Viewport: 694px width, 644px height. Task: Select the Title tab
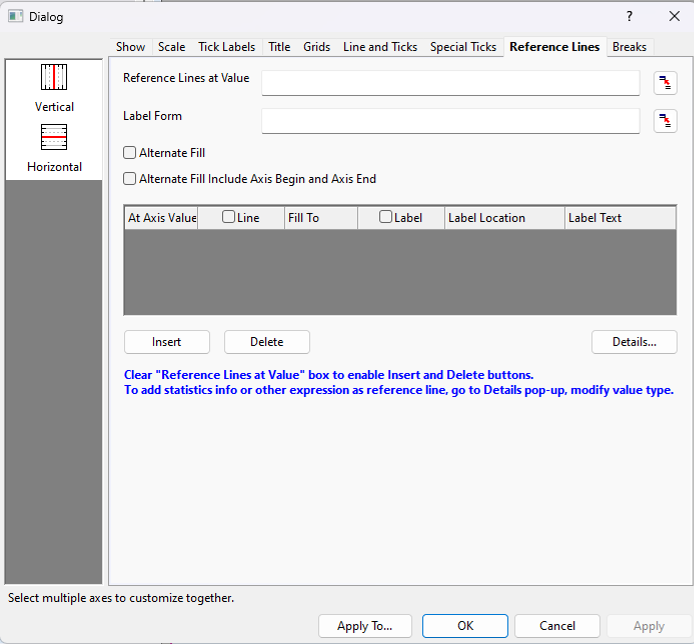279,47
